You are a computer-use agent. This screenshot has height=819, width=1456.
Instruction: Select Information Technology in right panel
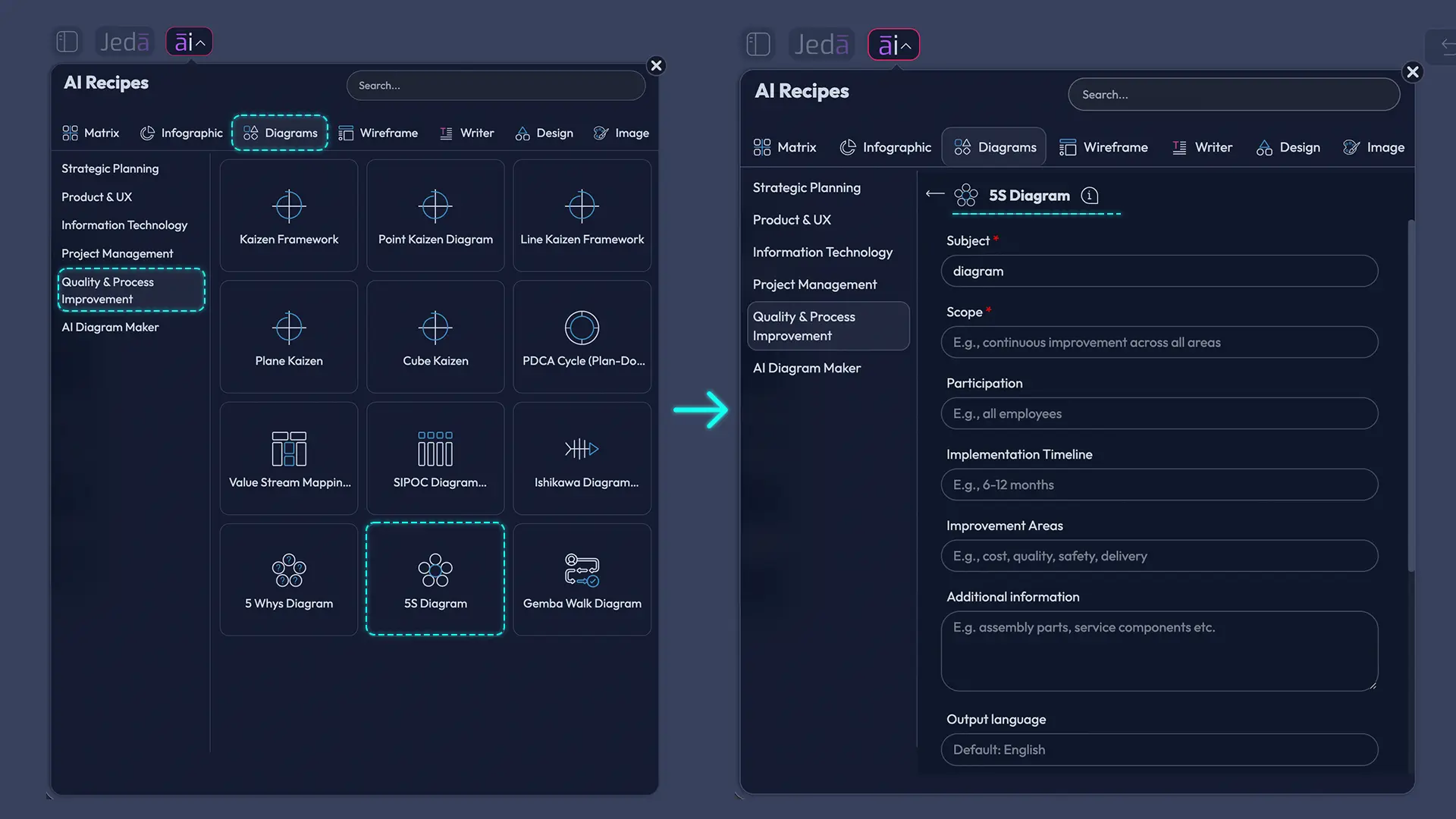tap(823, 252)
